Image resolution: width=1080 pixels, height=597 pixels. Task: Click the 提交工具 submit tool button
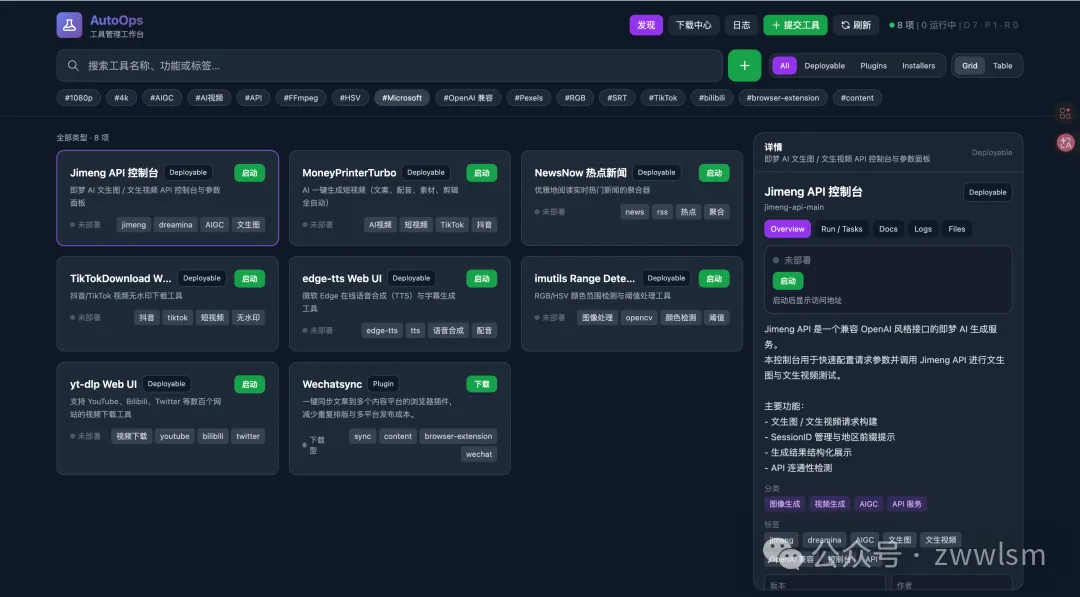click(x=795, y=24)
